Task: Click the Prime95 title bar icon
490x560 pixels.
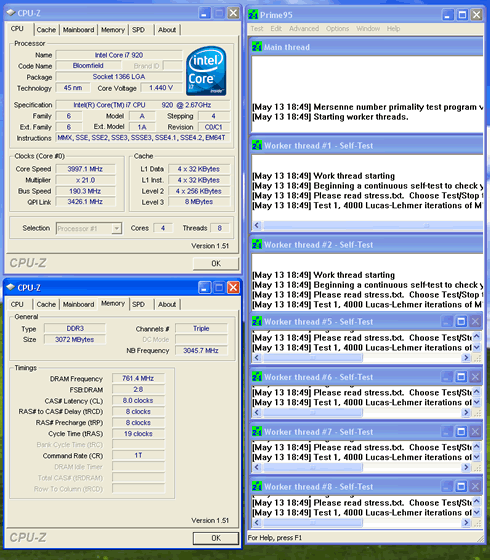Action: click(253, 15)
